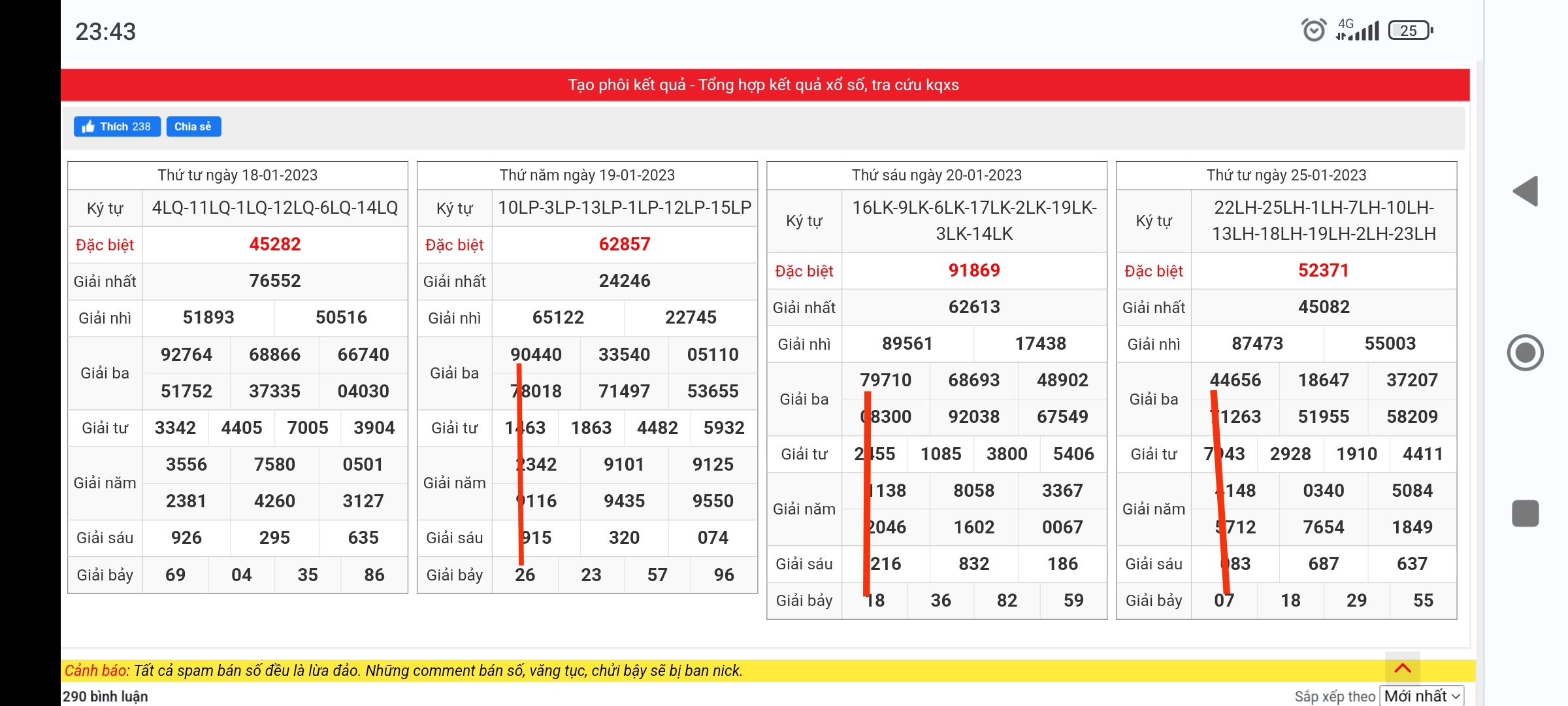This screenshot has width=1568, height=706.
Task: Tap the battery 25 indicator
Action: pyautogui.click(x=1410, y=31)
